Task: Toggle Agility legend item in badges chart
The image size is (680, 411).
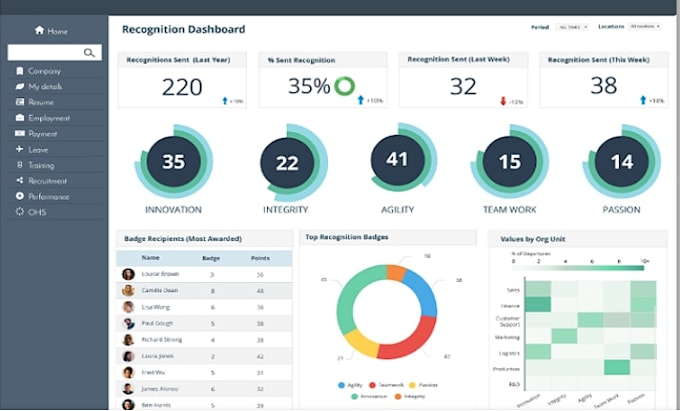Action: point(350,384)
